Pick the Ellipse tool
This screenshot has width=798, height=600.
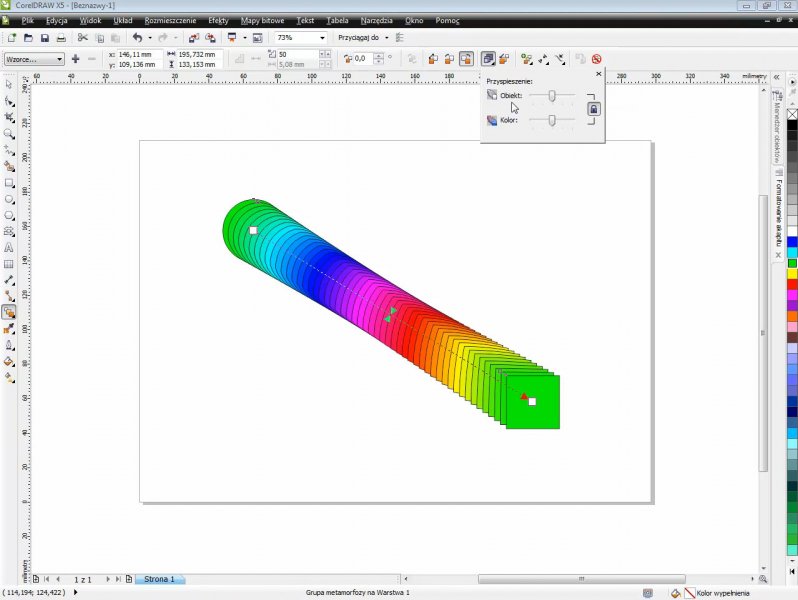(x=10, y=199)
